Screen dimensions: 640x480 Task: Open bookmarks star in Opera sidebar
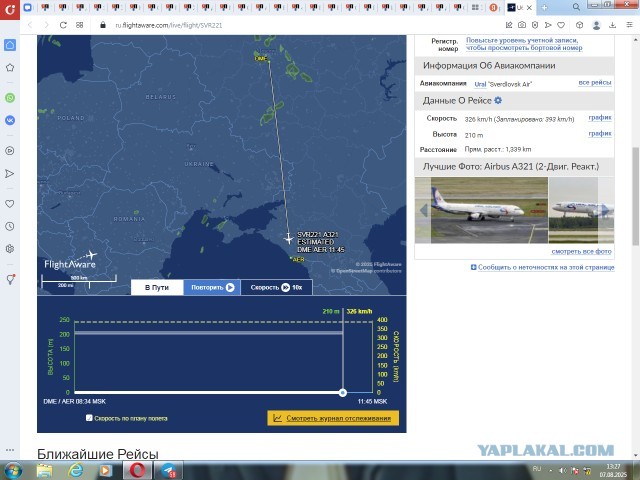pos(10,67)
